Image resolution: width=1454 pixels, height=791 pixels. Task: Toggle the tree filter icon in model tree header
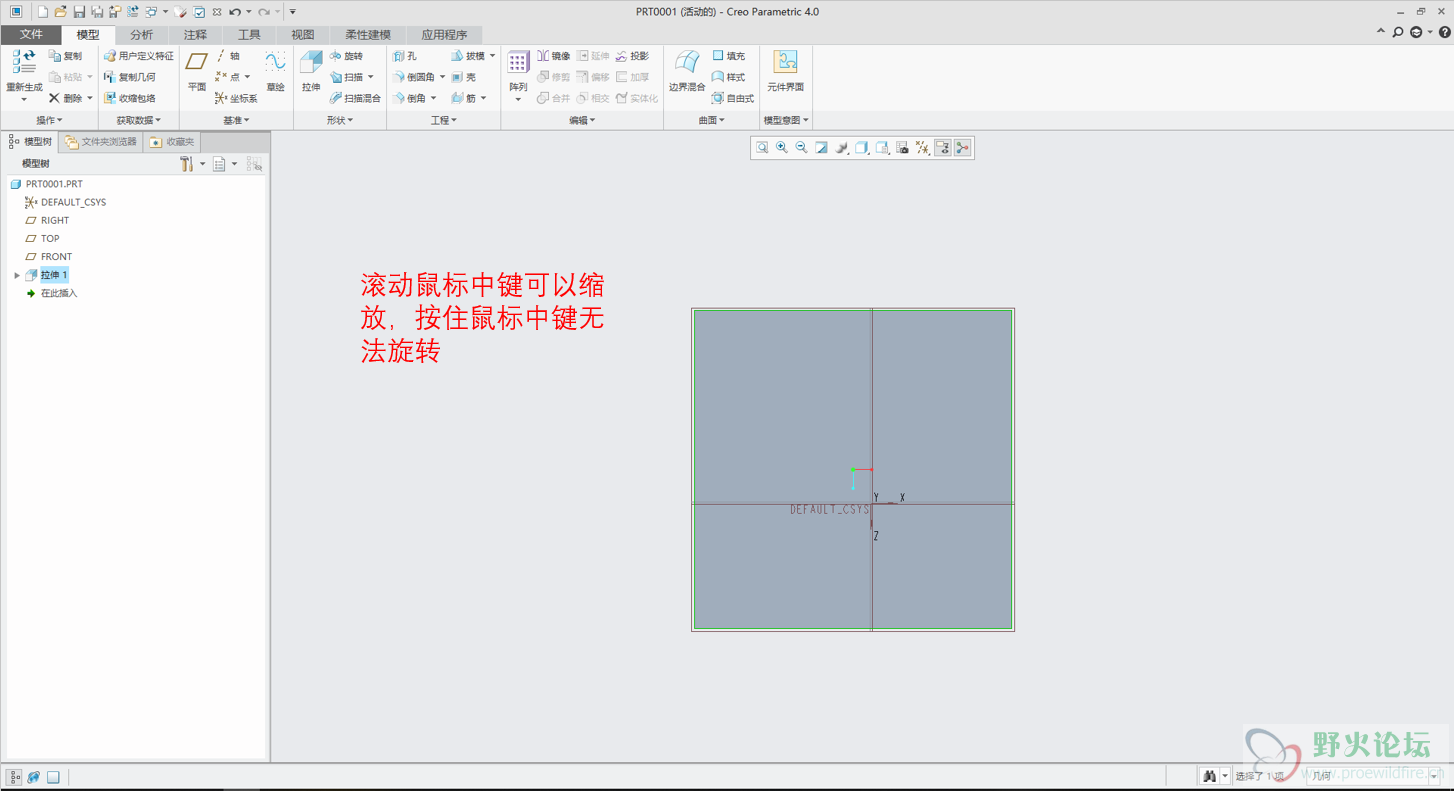point(254,164)
